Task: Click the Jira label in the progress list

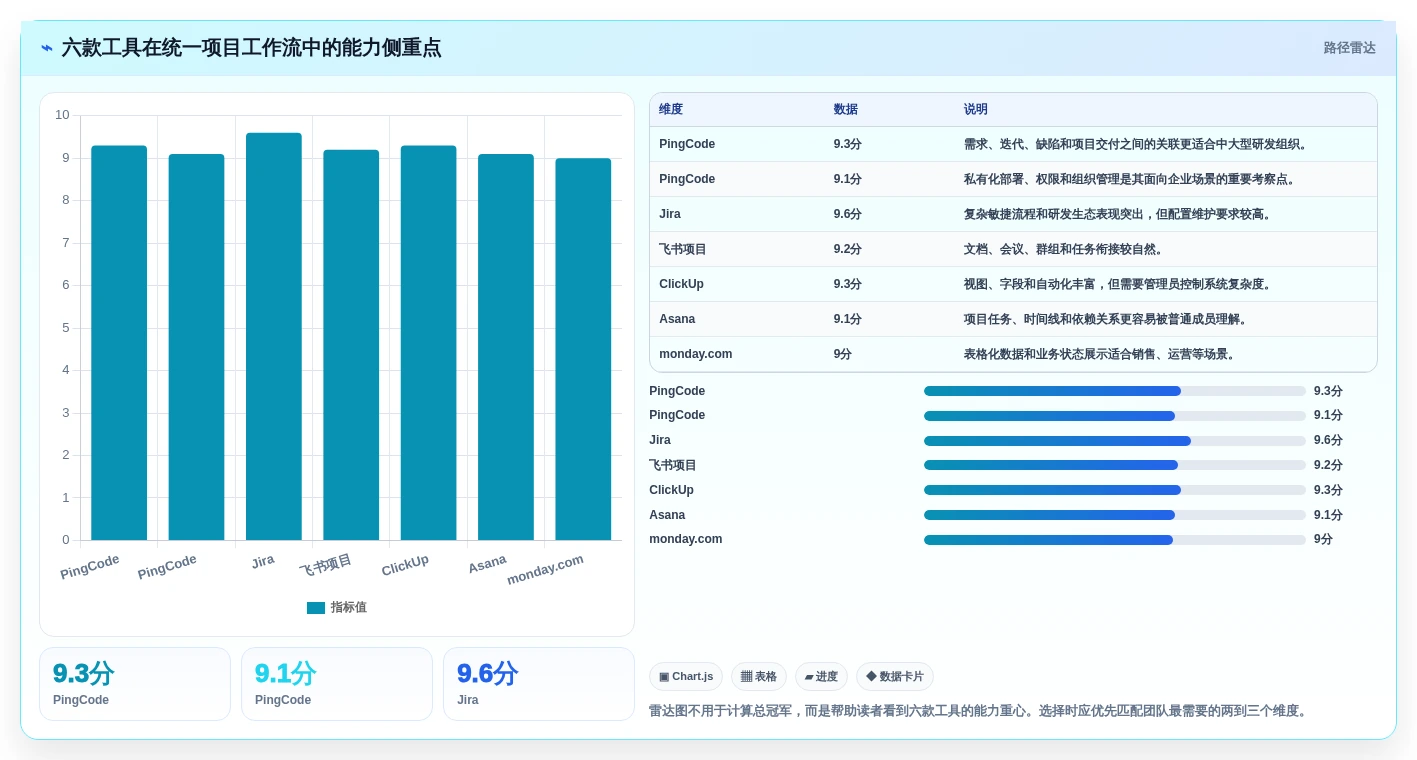Action: point(660,440)
